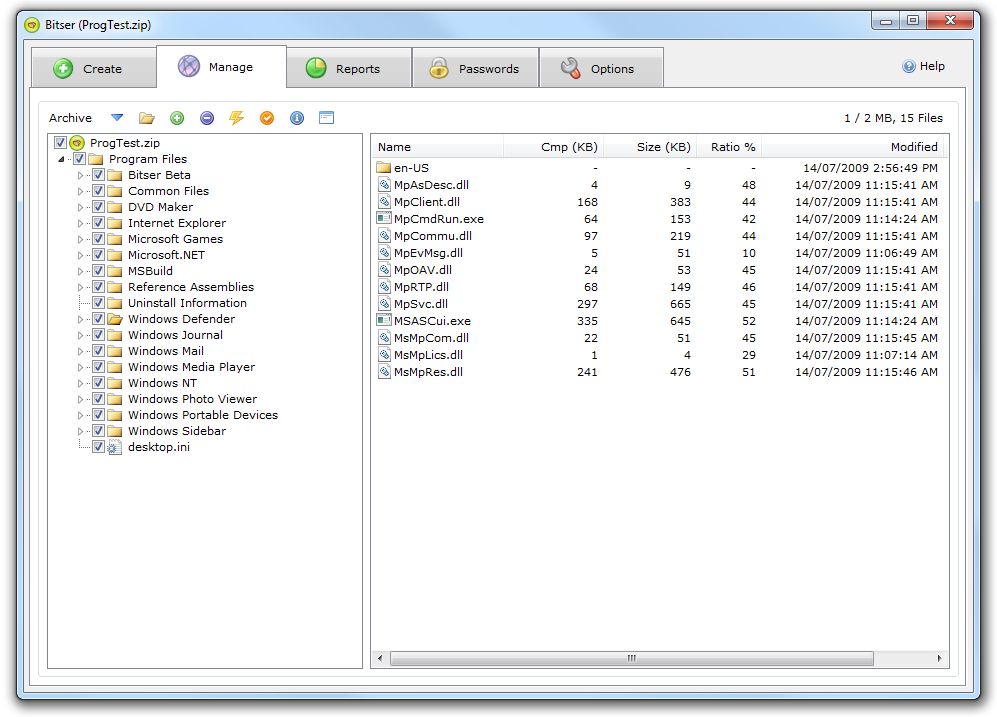
Task: Click the desktop.ini file icon
Action: point(114,447)
